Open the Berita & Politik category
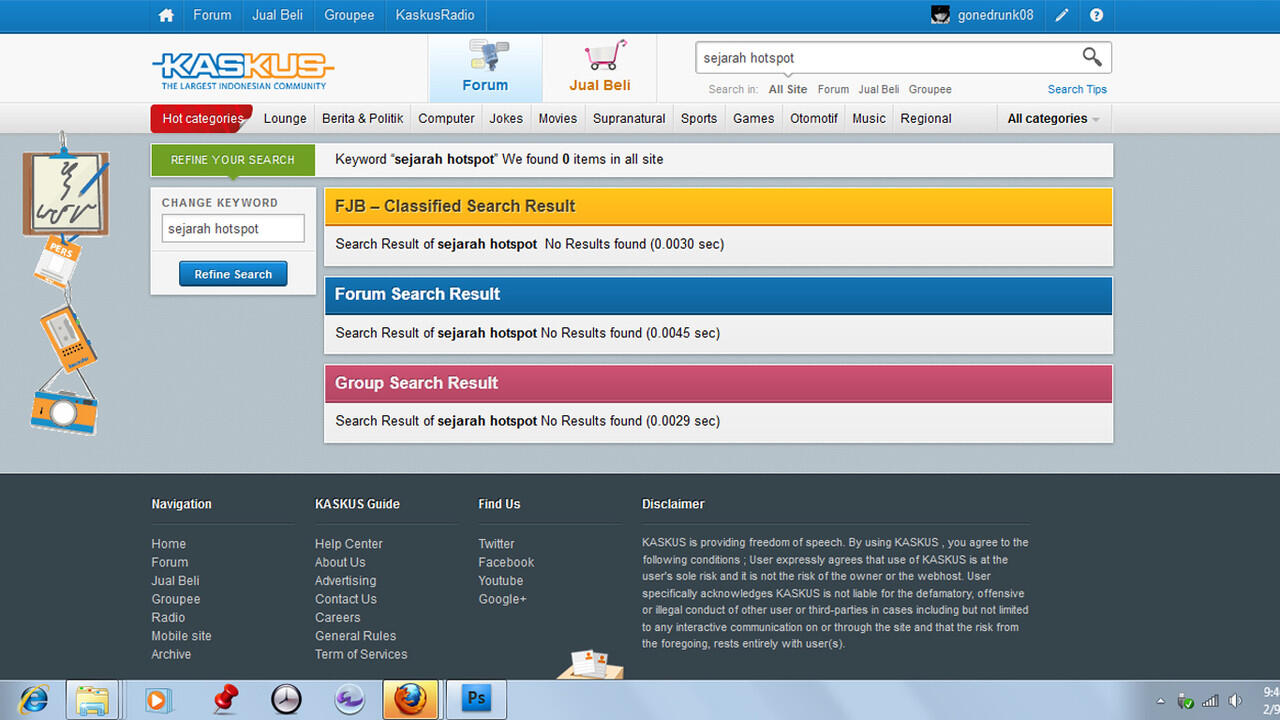This screenshot has width=1280, height=720. [x=362, y=118]
